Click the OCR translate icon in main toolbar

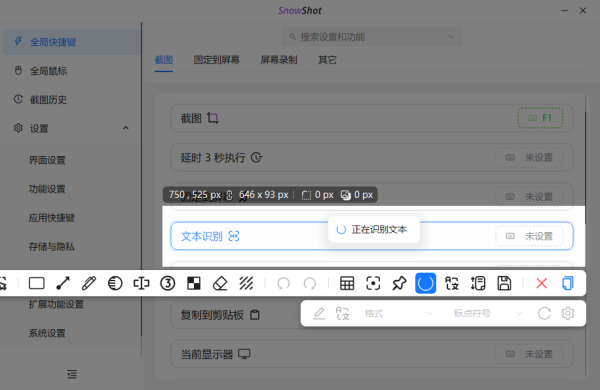[x=452, y=284]
